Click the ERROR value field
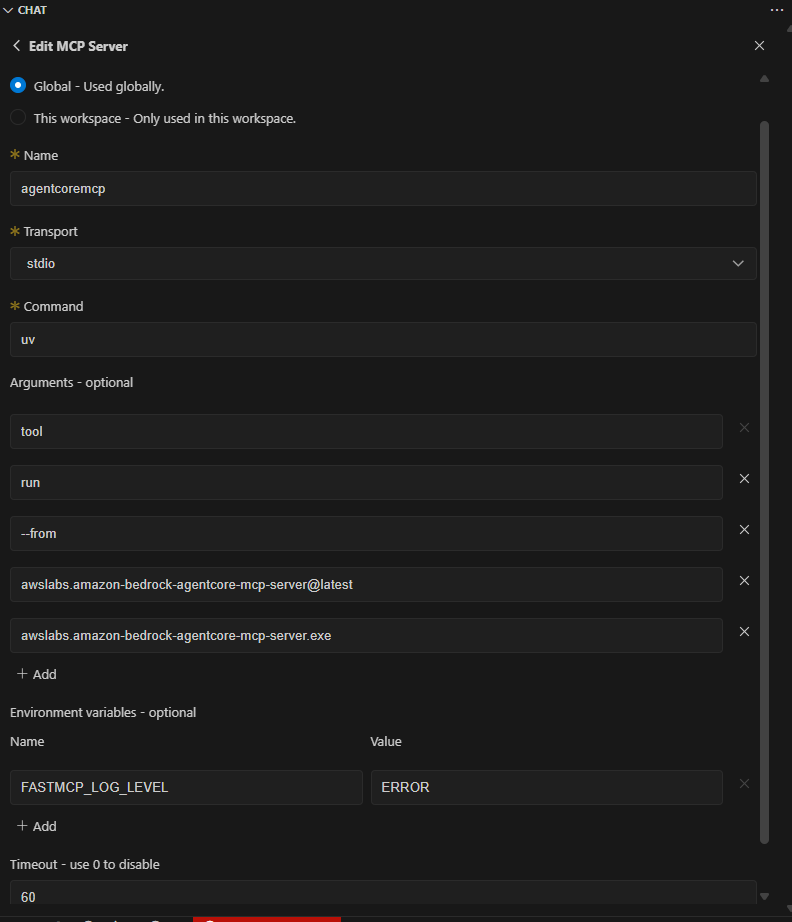 [x=546, y=787]
